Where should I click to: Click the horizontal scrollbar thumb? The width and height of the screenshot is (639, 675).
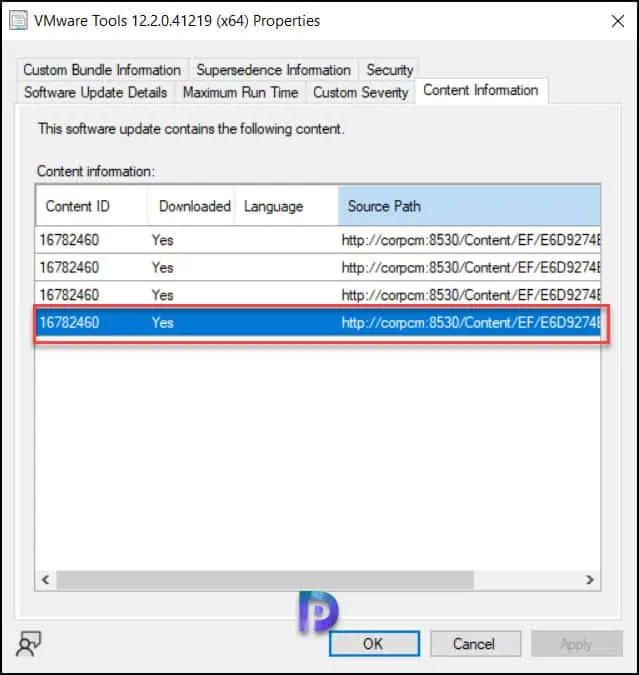coord(265,580)
